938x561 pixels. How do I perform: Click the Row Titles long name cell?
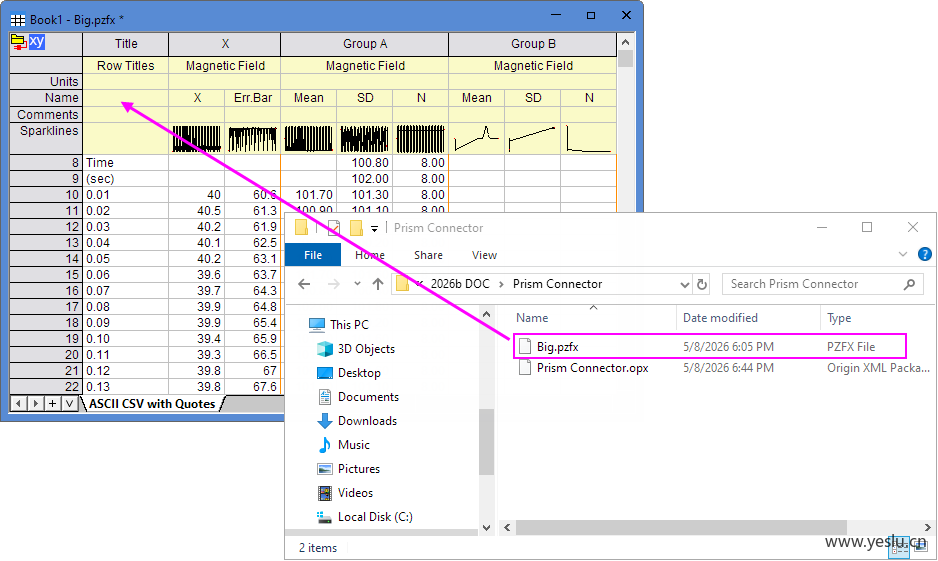(x=126, y=66)
